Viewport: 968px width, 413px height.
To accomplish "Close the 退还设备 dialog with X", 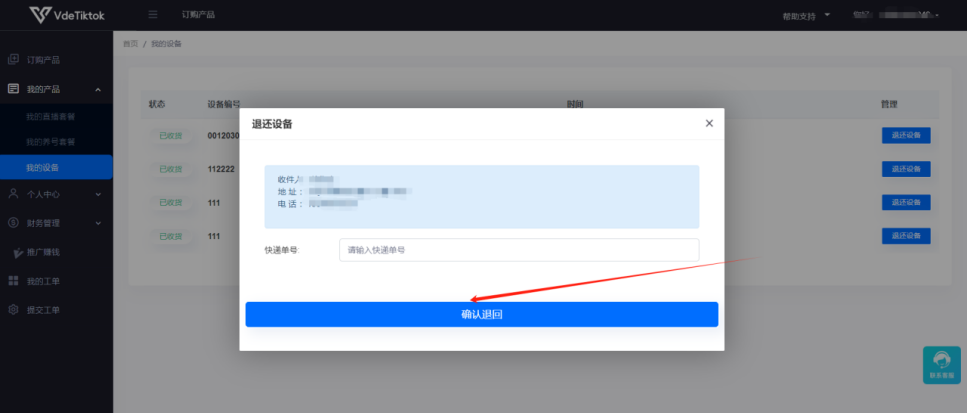I will (x=709, y=123).
